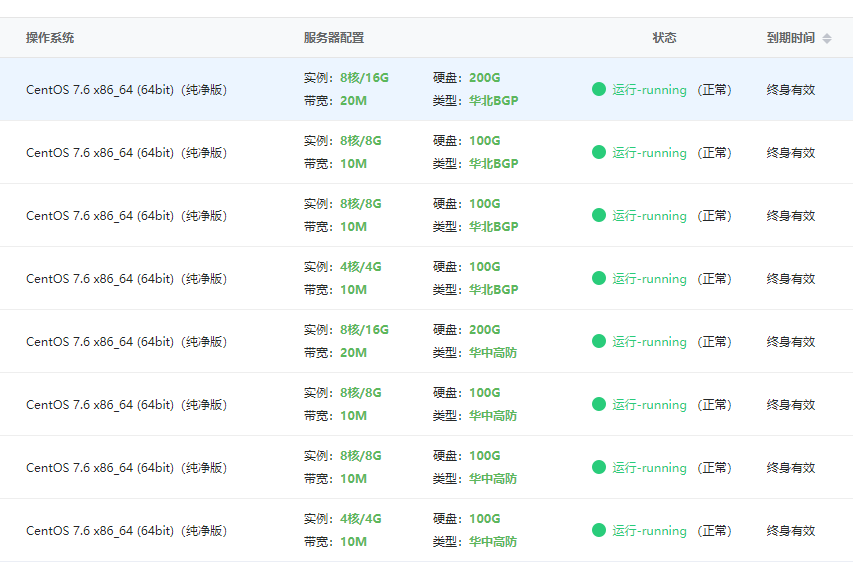The height and width of the screenshot is (573, 853).
Task: Click the 到期时间 column header label
Action: click(790, 38)
